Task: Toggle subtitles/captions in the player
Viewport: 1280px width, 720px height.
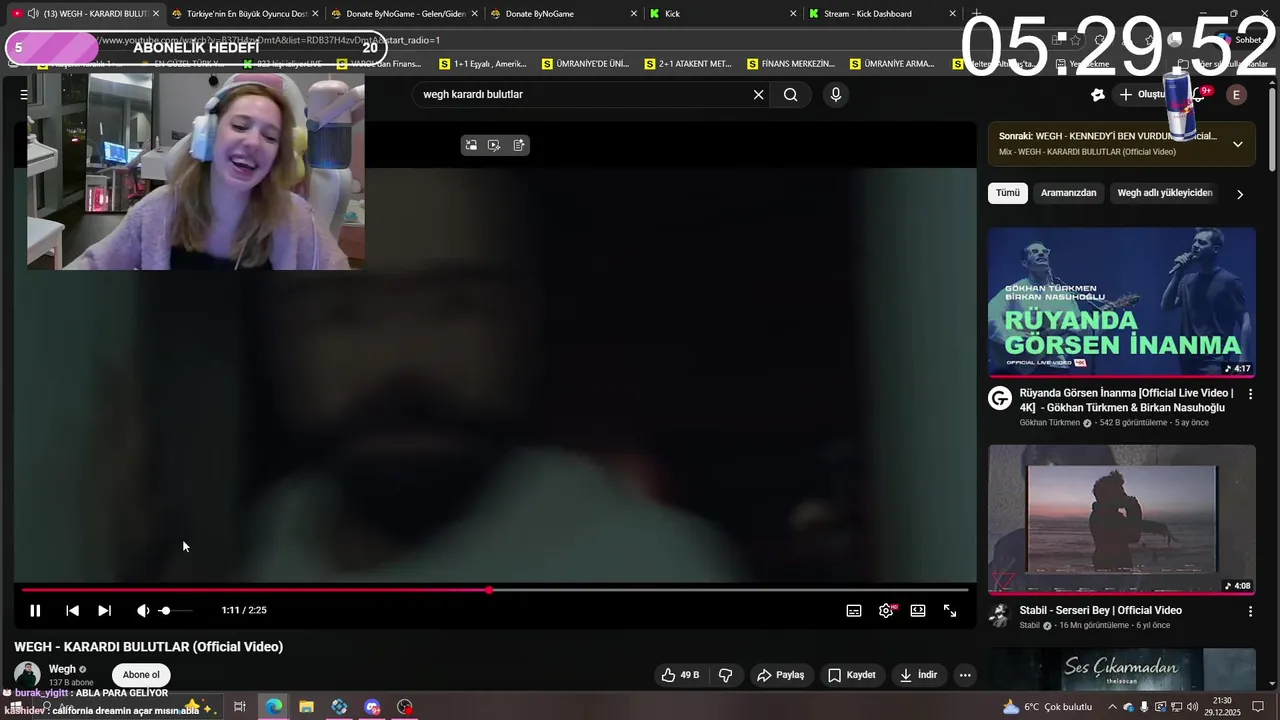Action: tap(854, 610)
